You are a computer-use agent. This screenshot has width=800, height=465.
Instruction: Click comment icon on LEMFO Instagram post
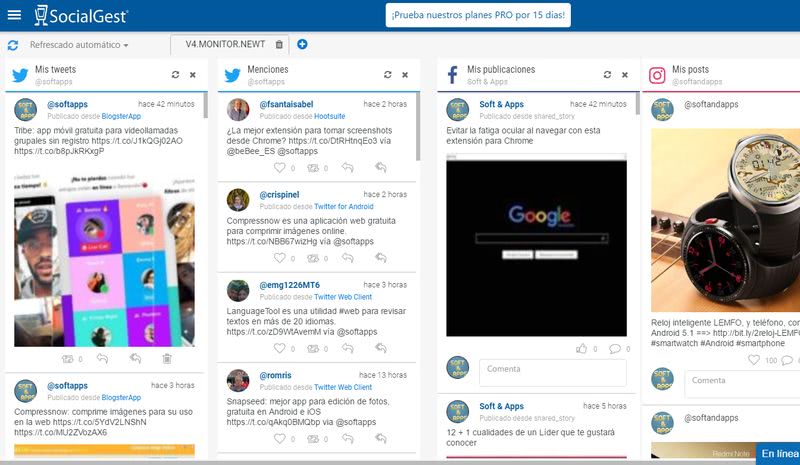coord(787,360)
